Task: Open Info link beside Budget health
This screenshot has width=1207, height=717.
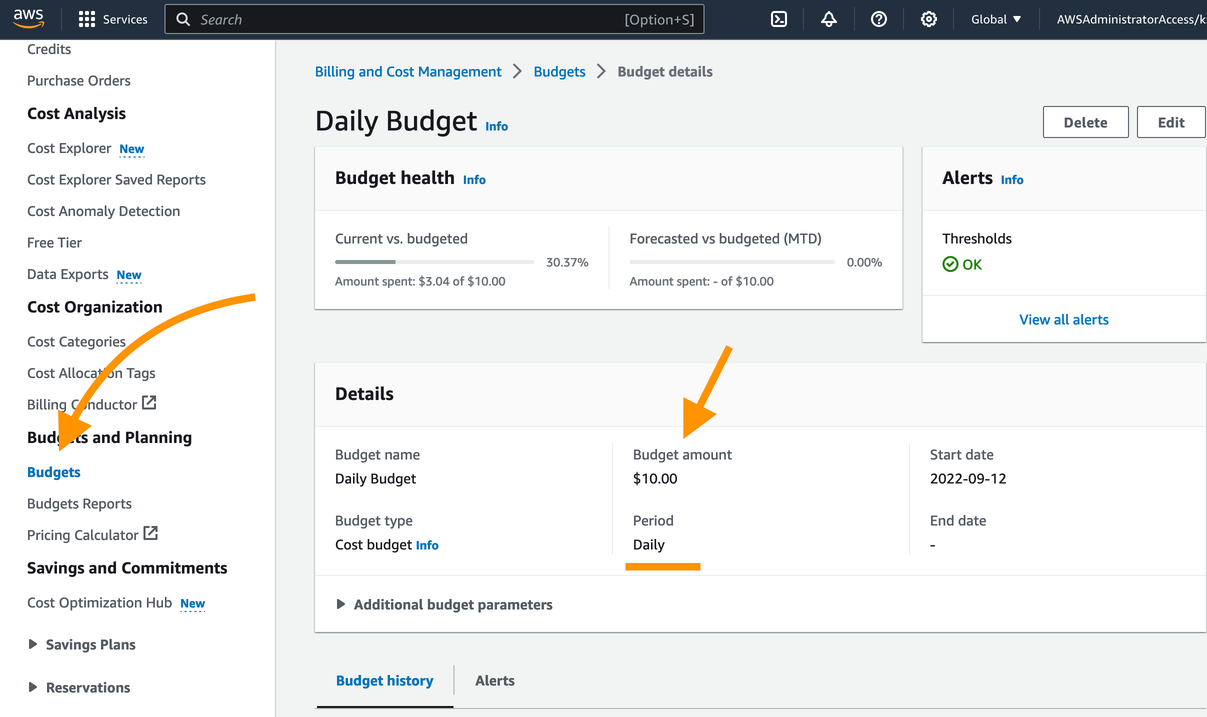Action: pyautogui.click(x=474, y=180)
